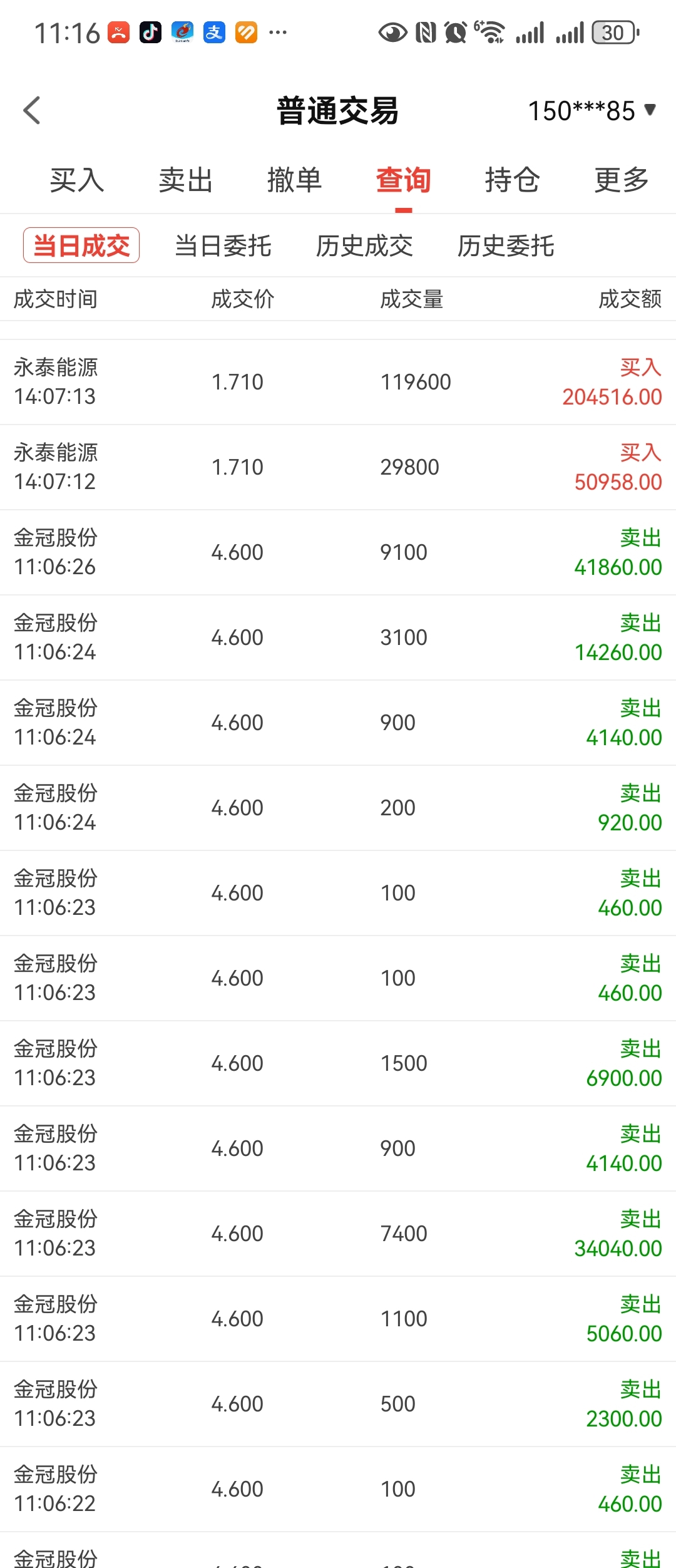This screenshot has width=676, height=1568.
Task: Open the 永泰能源 14:07:13 buy record
Action: coord(338,382)
